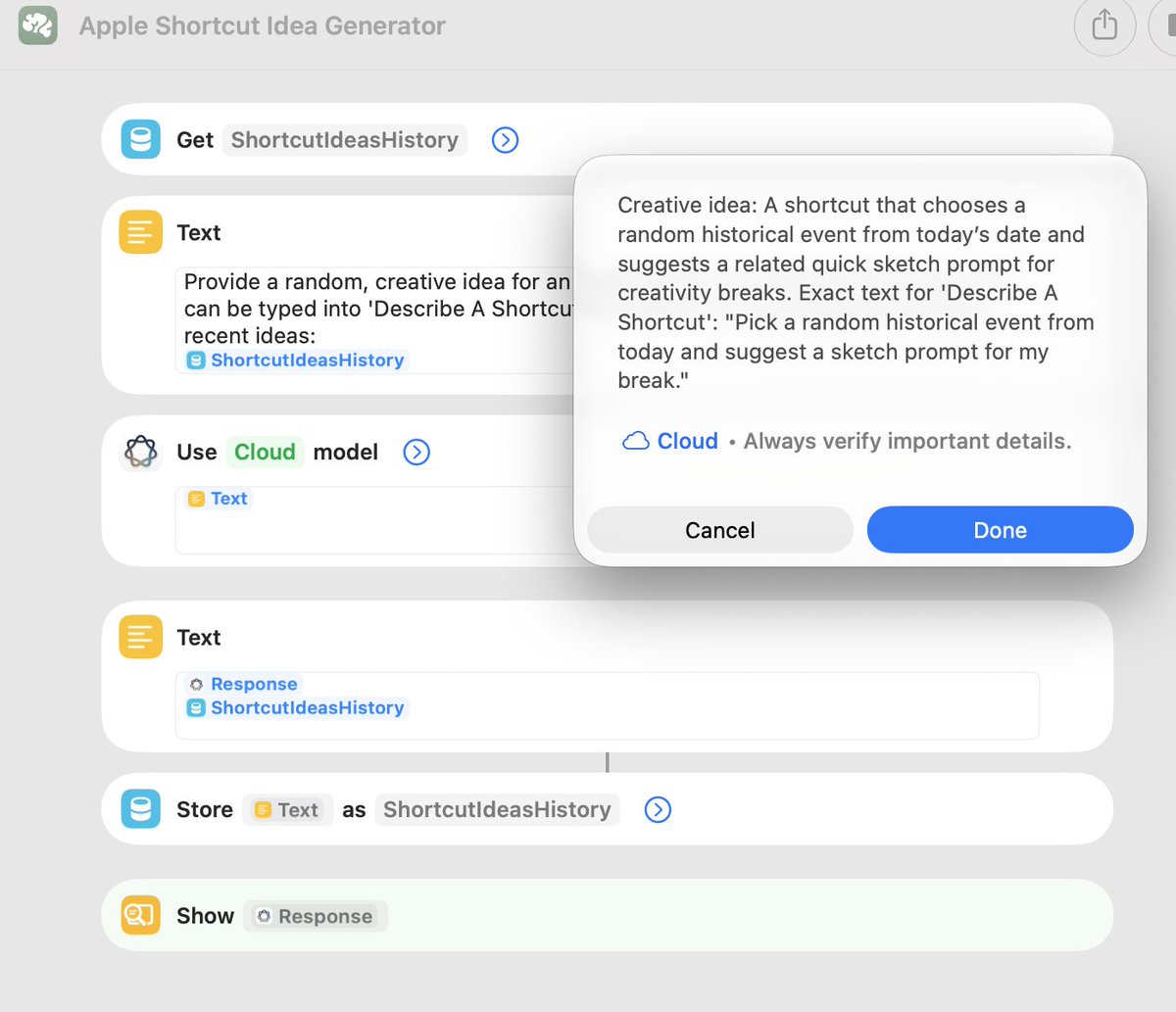Click the Get action's database icon

point(140,139)
